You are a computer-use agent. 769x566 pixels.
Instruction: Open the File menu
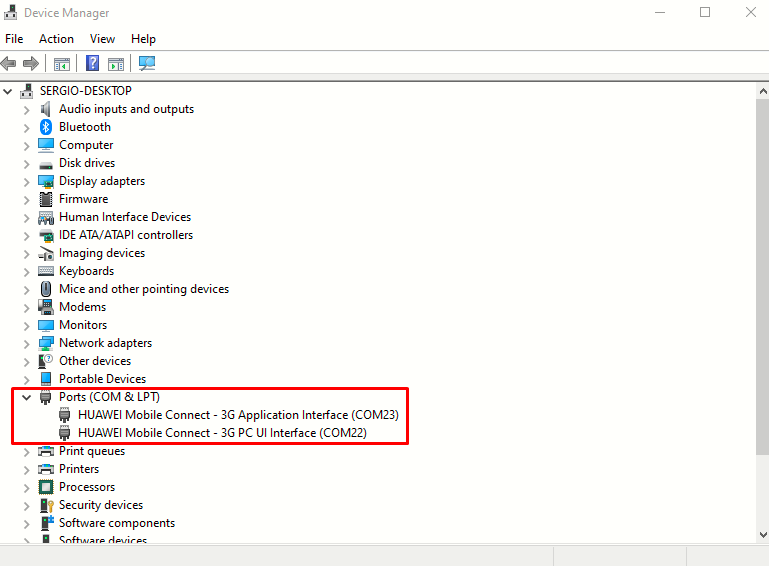coord(14,39)
